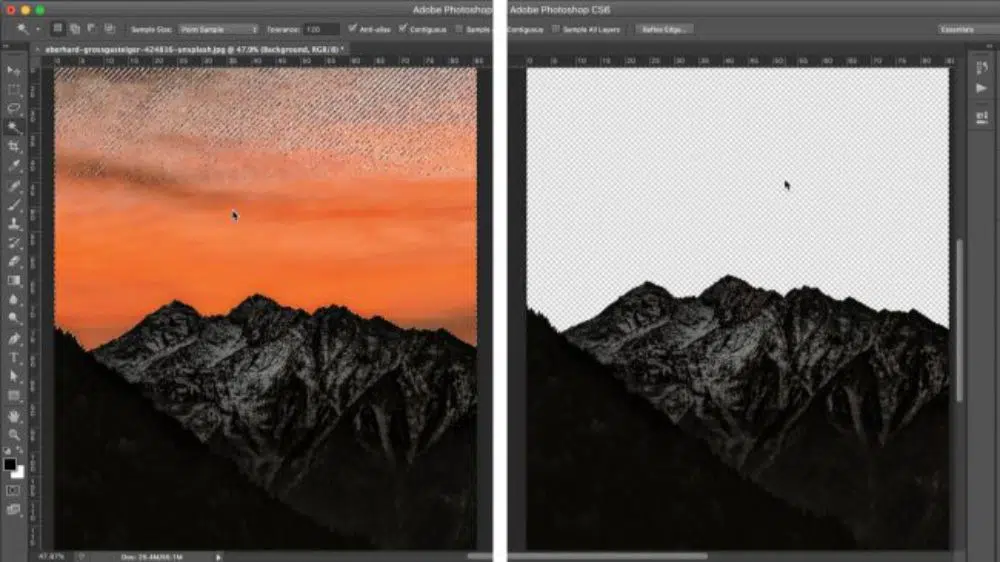
Task: Open the Sample Size dropdown
Action: point(218,29)
